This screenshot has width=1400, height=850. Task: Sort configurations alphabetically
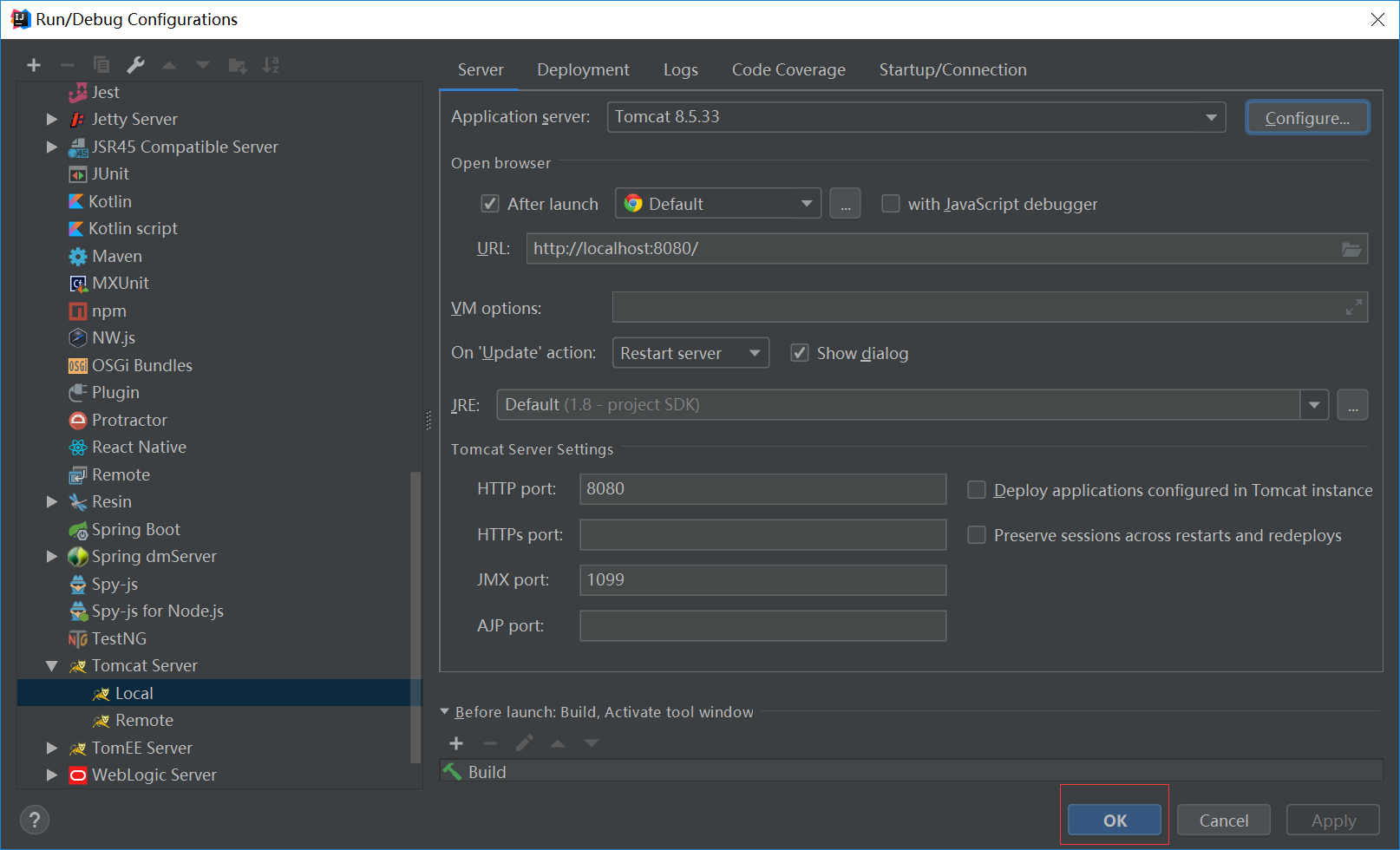pos(271,65)
